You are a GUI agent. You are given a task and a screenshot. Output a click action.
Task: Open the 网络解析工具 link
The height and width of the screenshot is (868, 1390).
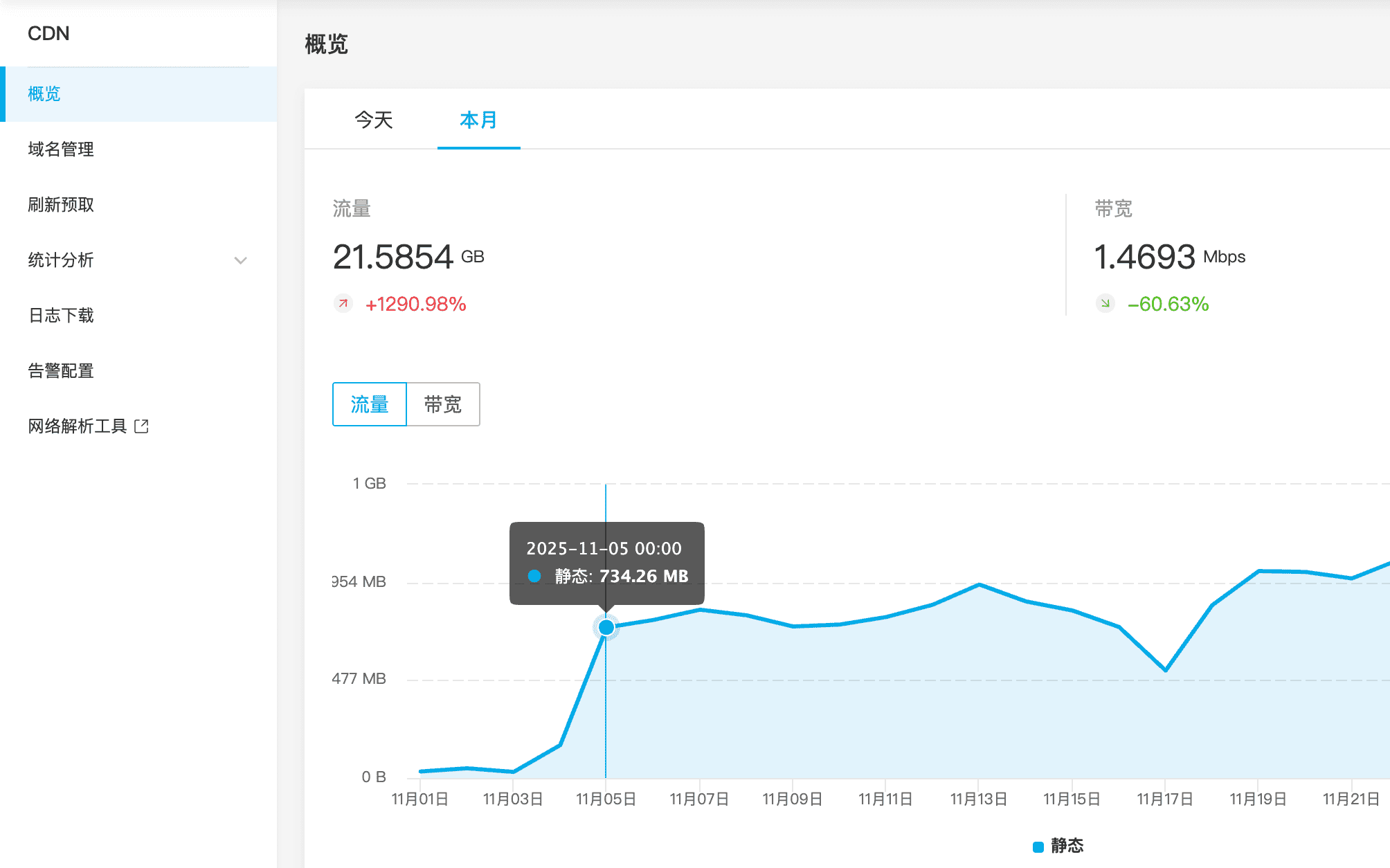pyautogui.click(x=78, y=426)
